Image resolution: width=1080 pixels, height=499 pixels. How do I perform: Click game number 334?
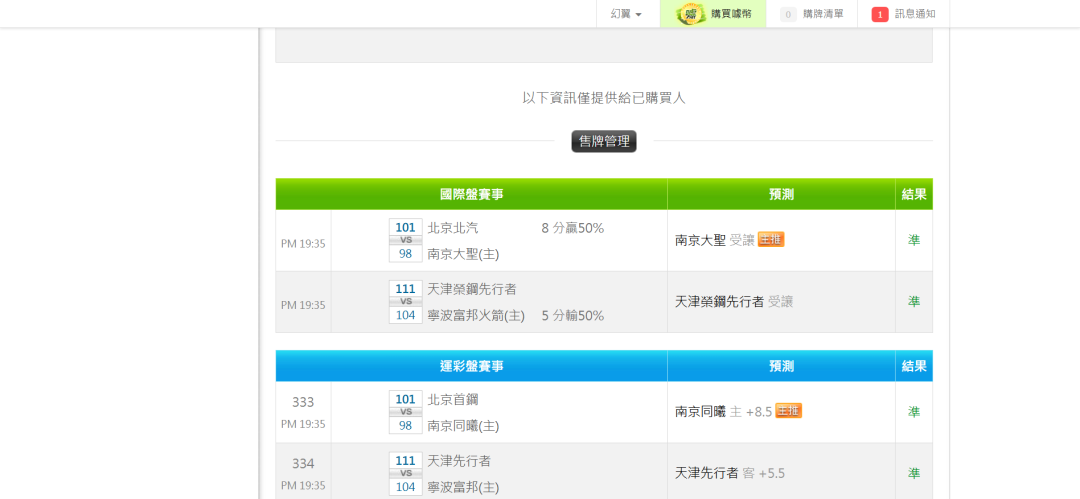coord(303,463)
